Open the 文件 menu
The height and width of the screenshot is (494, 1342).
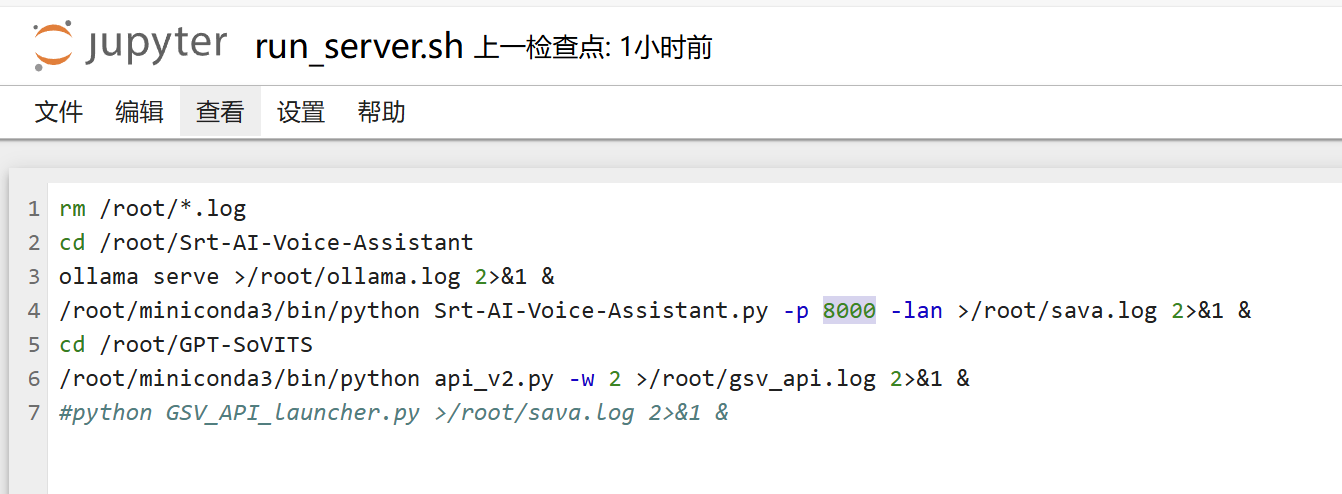coord(59,111)
